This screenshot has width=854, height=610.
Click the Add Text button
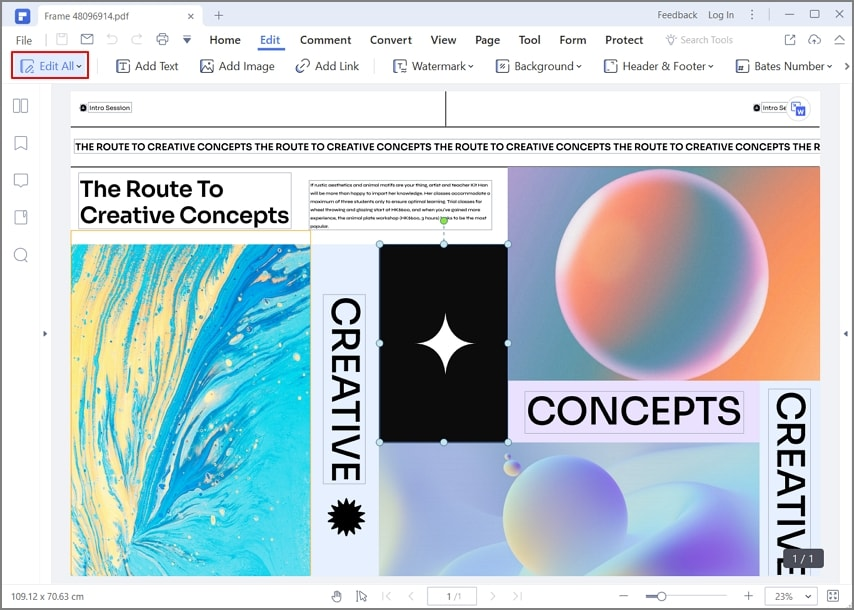(x=147, y=66)
